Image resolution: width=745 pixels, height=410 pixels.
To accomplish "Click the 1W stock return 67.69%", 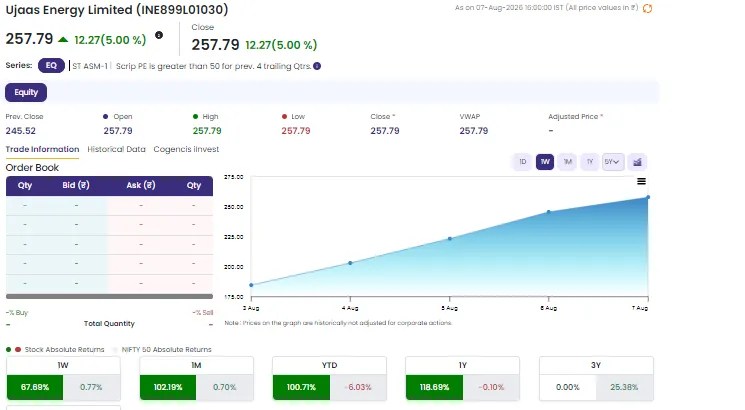I will [x=35, y=387].
